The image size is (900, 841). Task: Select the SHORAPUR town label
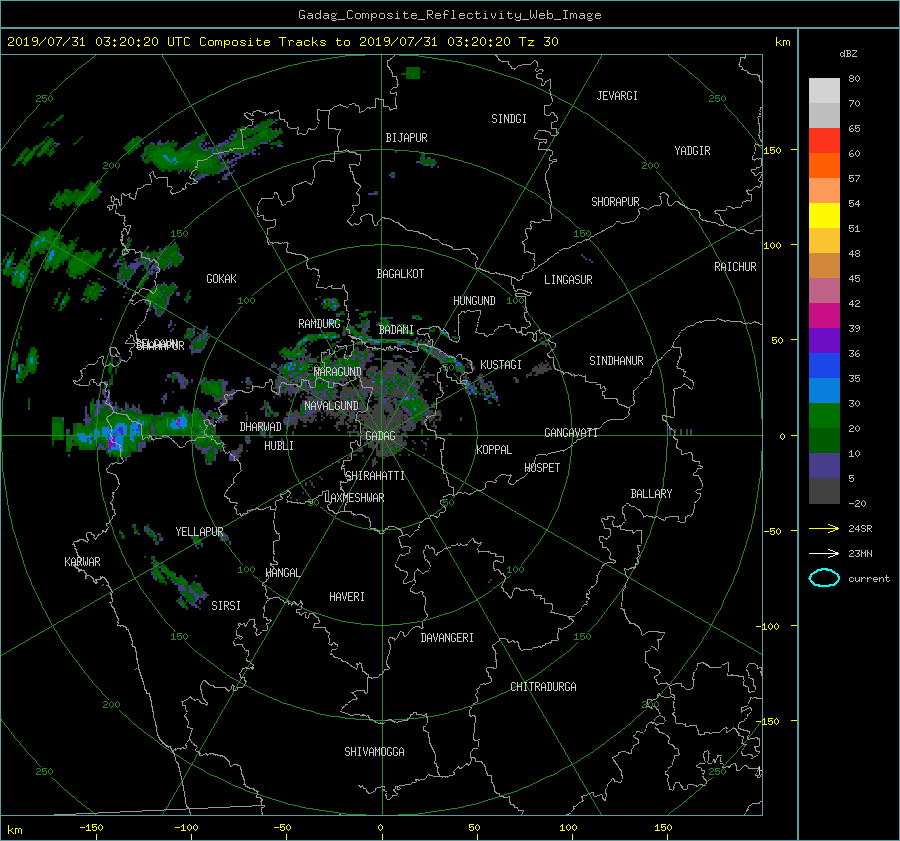click(615, 202)
